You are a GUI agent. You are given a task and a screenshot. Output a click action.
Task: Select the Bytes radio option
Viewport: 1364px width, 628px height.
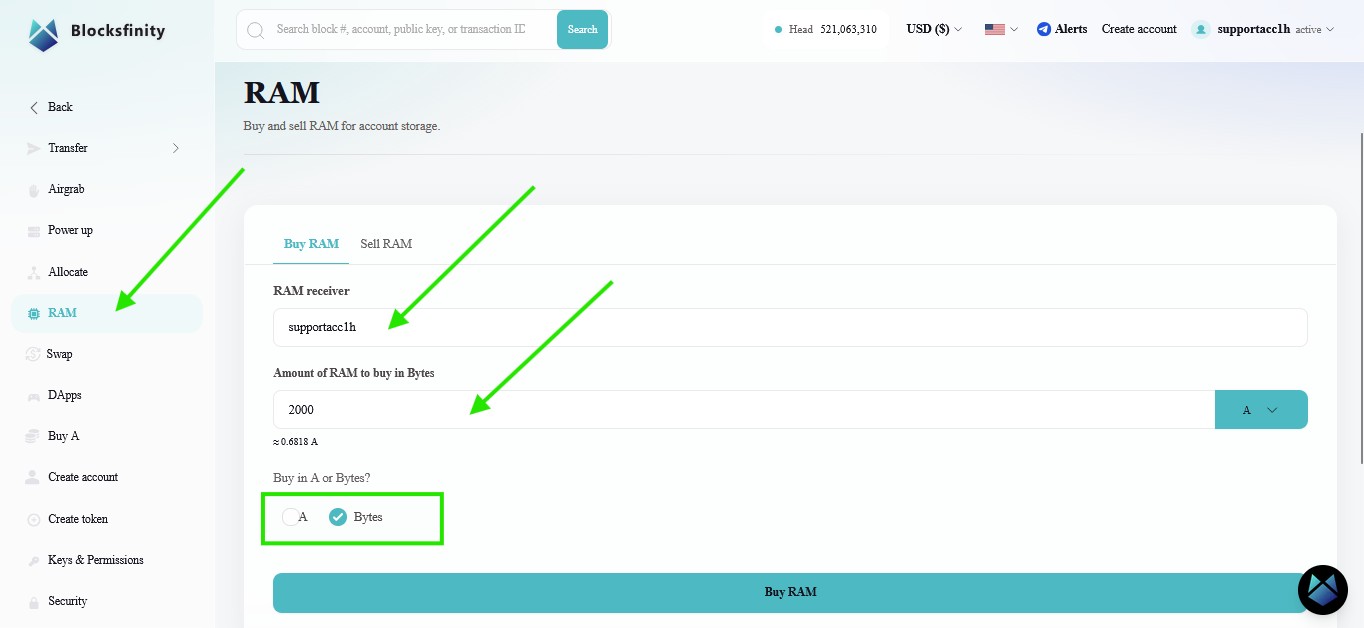pyautogui.click(x=338, y=517)
